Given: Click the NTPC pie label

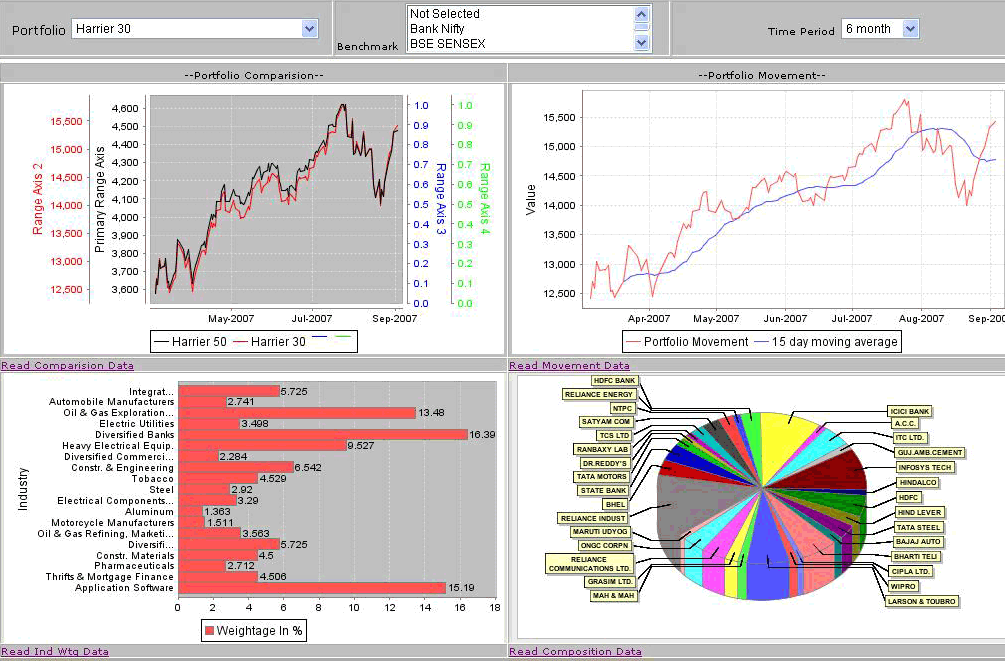Looking at the screenshot, I should (622, 408).
